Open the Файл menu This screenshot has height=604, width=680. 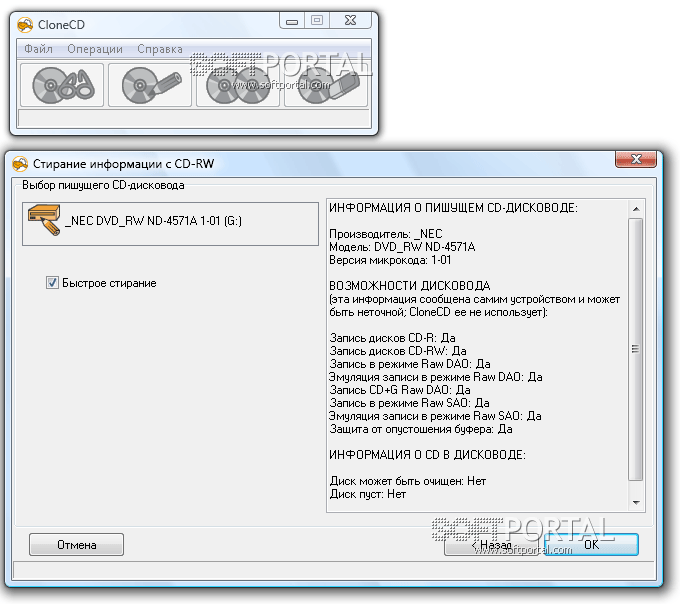tap(38, 49)
